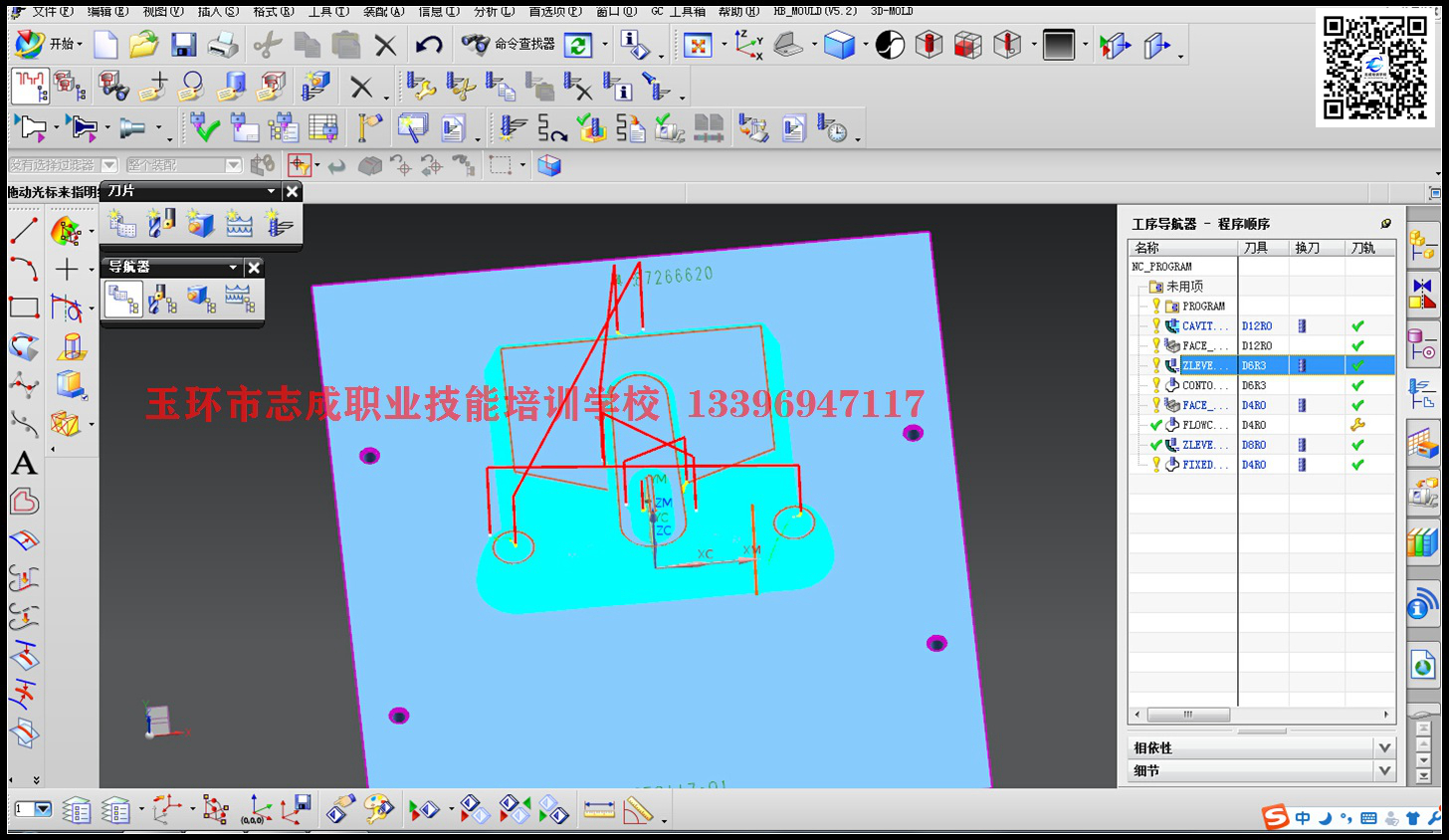Click the create tool icon with plus tag
1449x840 pixels.
[x=153, y=87]
